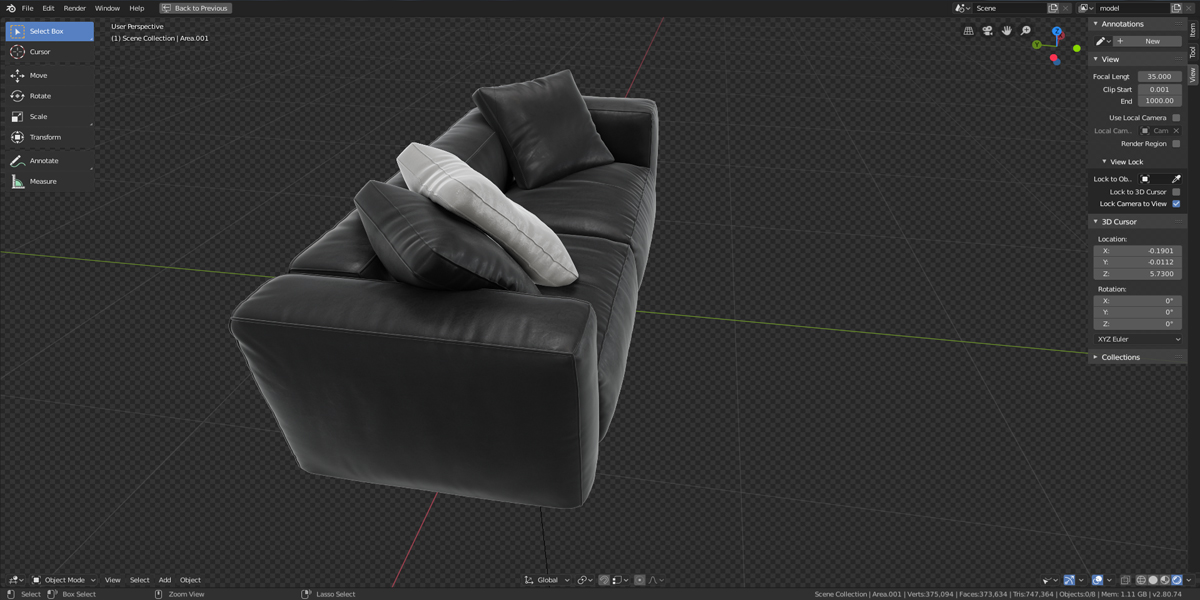The height and width of the screenshot is (600, 1200).
Task: Open the Window menu
Action: [x=107, y=8]
